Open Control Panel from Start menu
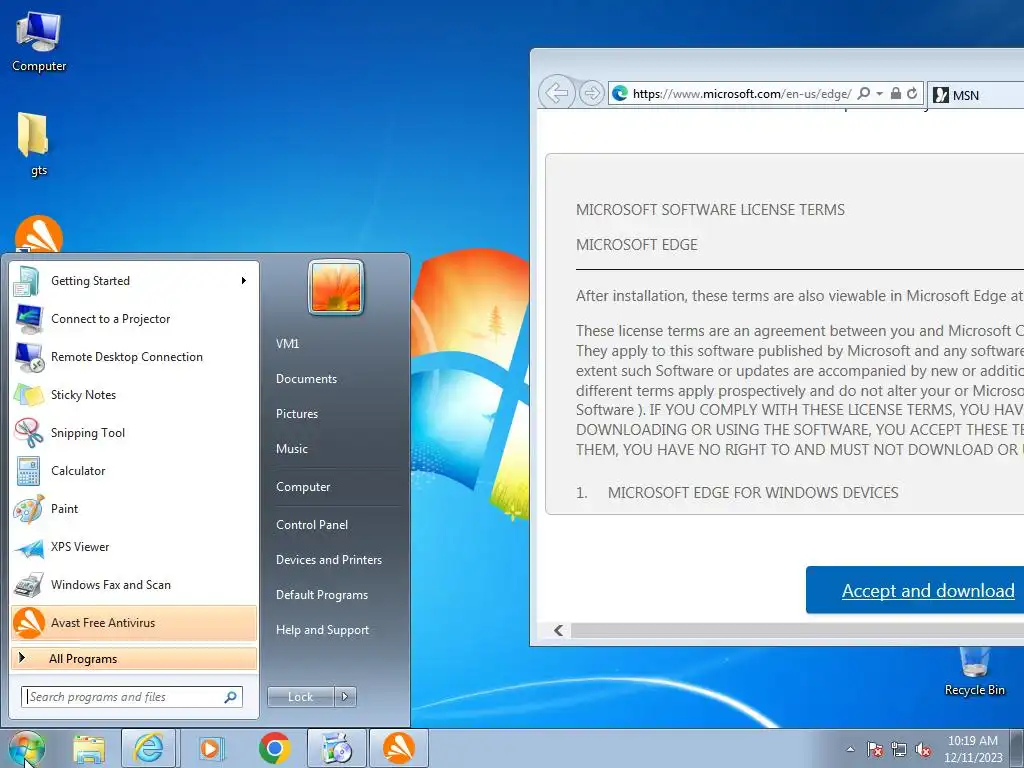This screenshot has height=768, width=1024. (x=312, y=525)
